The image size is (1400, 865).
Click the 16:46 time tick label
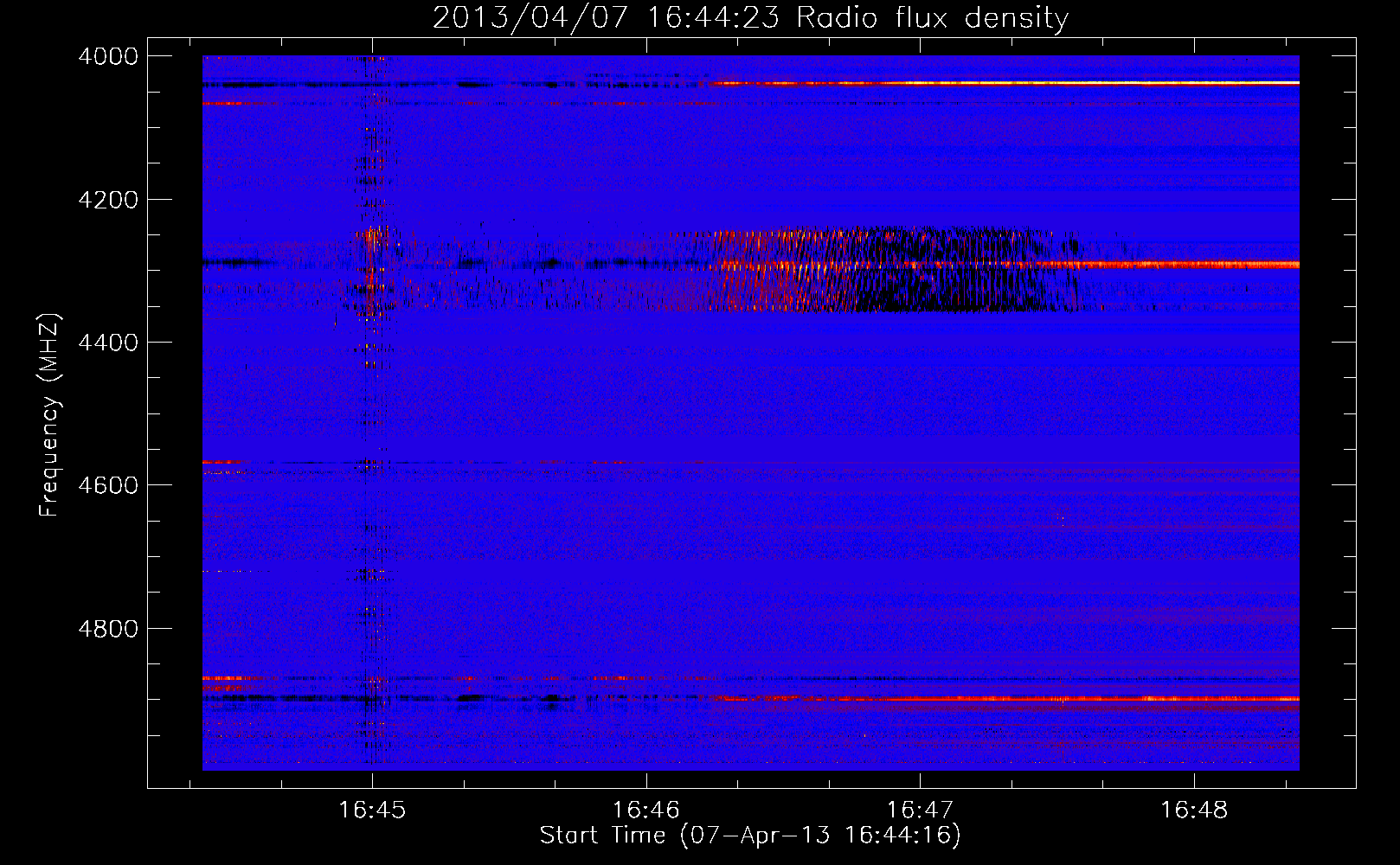tap(645, 811)
